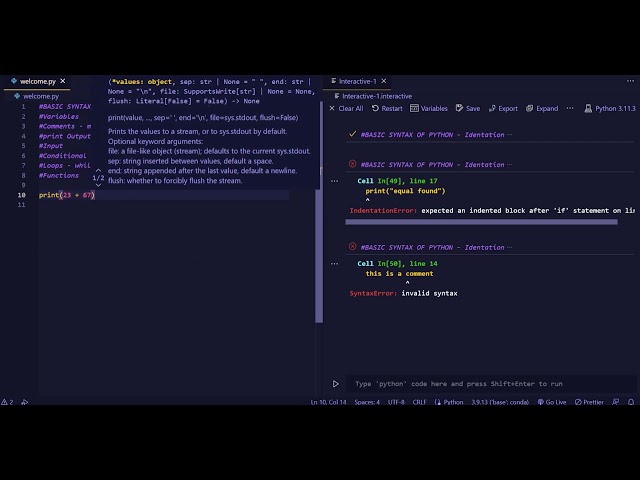640x480 pixels.
Task: Click SyntaxError: invalid syntax text
Action: pyautogui.click(x=403, y=293)
